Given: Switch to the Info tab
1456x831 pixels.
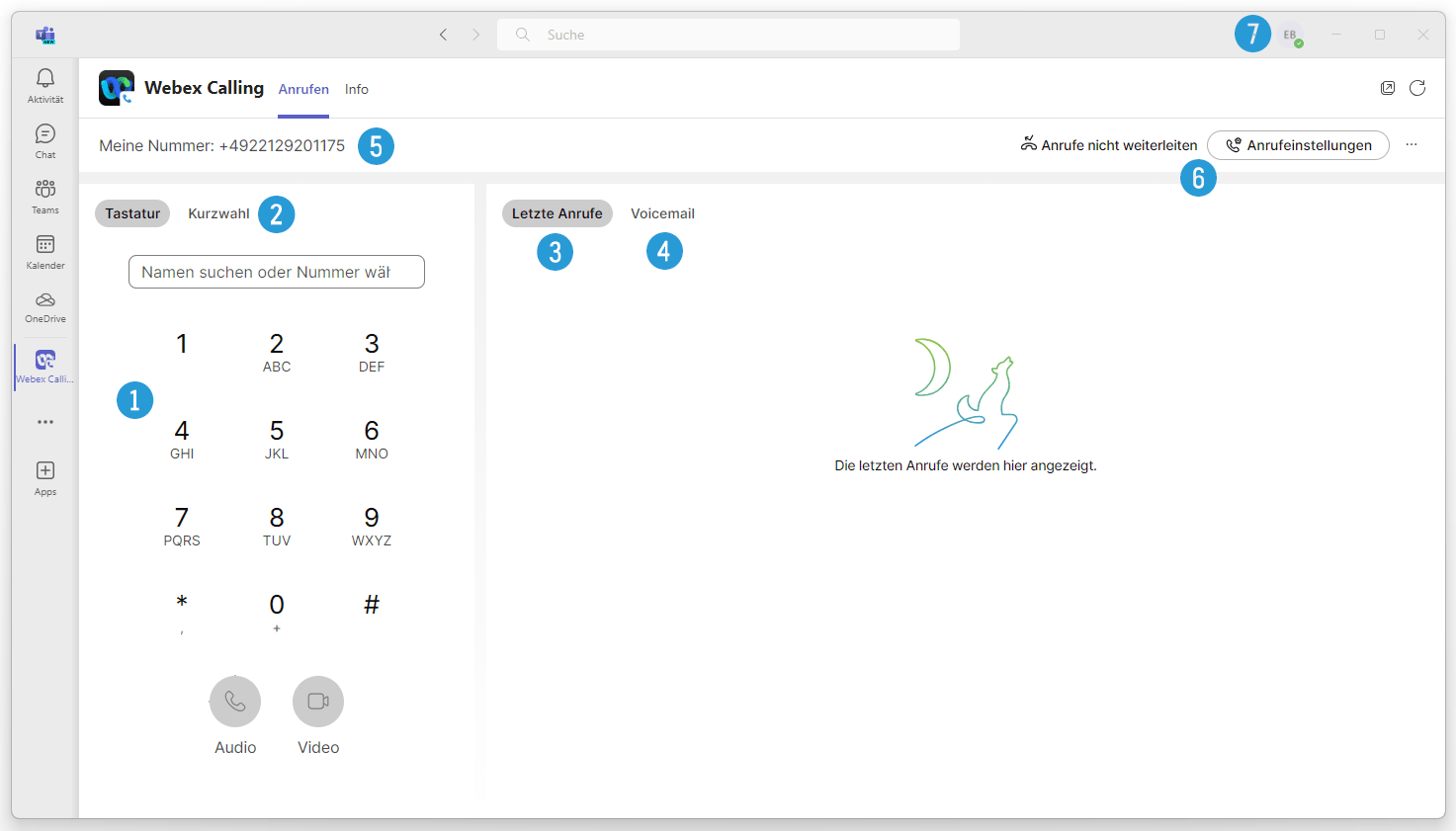Looking at the screenshot, I should click(x=357, y=89).
